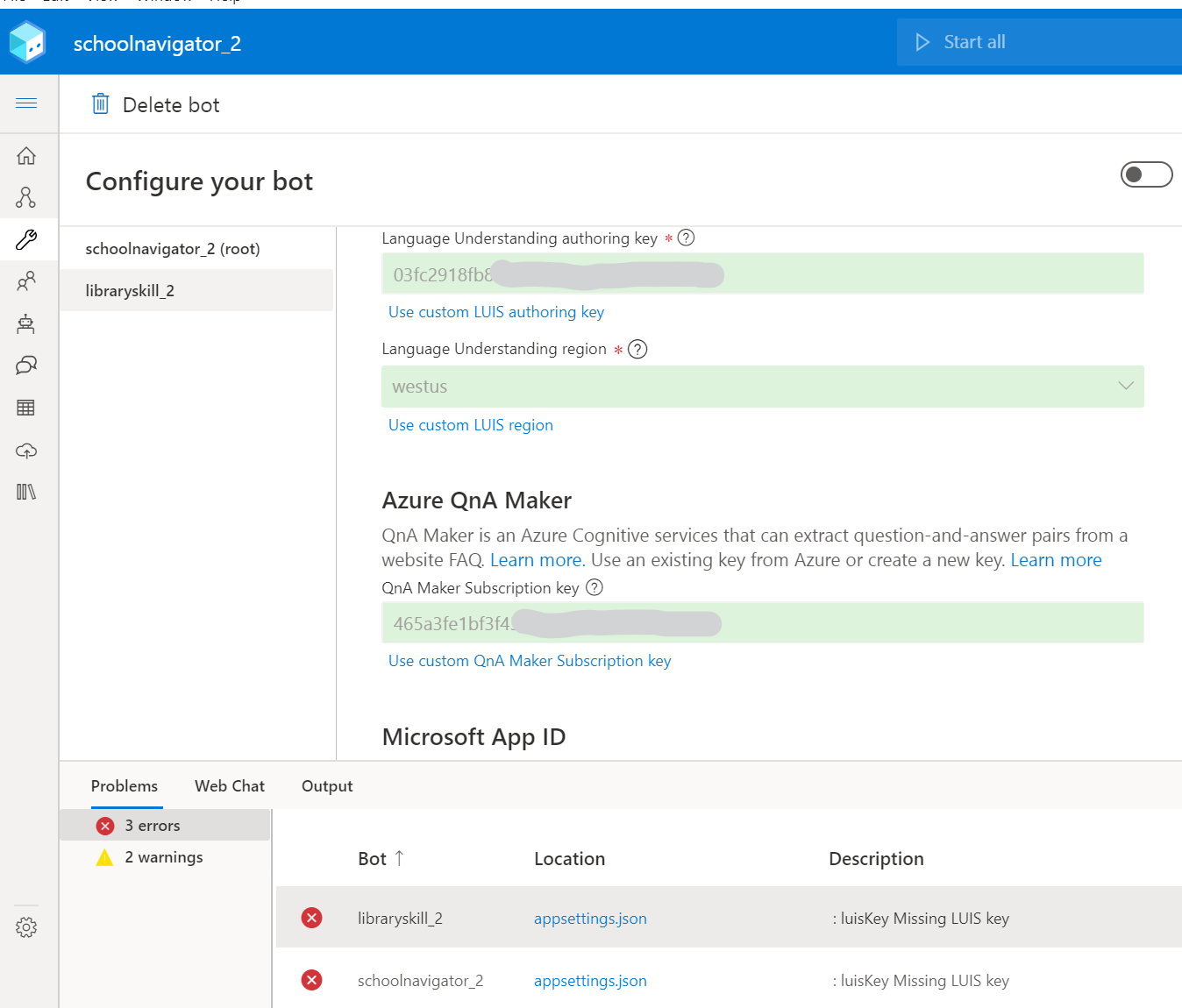Viewport: 1182px width, 1008px height.
Task: Open the Publish cloud upload icon
Action: (x=26, y=451)
